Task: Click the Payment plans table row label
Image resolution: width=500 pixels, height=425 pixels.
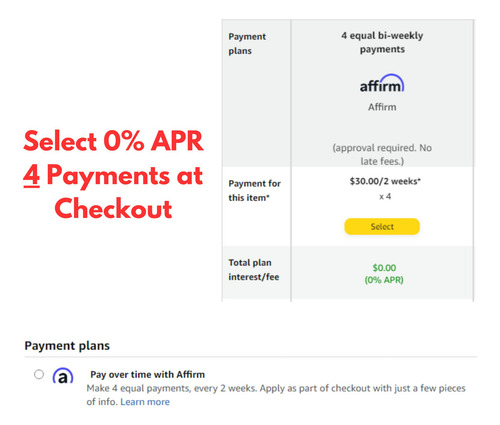Action: coord(247,44)
